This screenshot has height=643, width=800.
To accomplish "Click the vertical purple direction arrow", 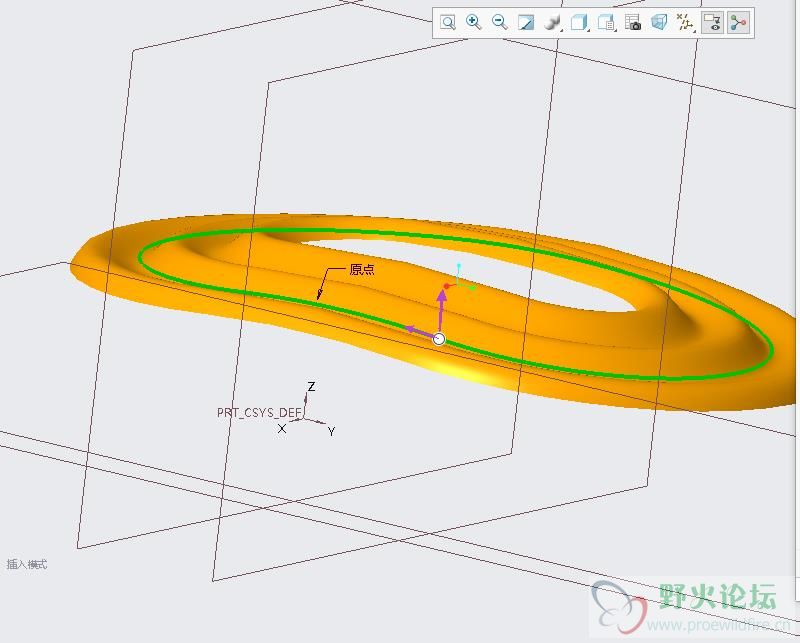I will tap(442, 311).
